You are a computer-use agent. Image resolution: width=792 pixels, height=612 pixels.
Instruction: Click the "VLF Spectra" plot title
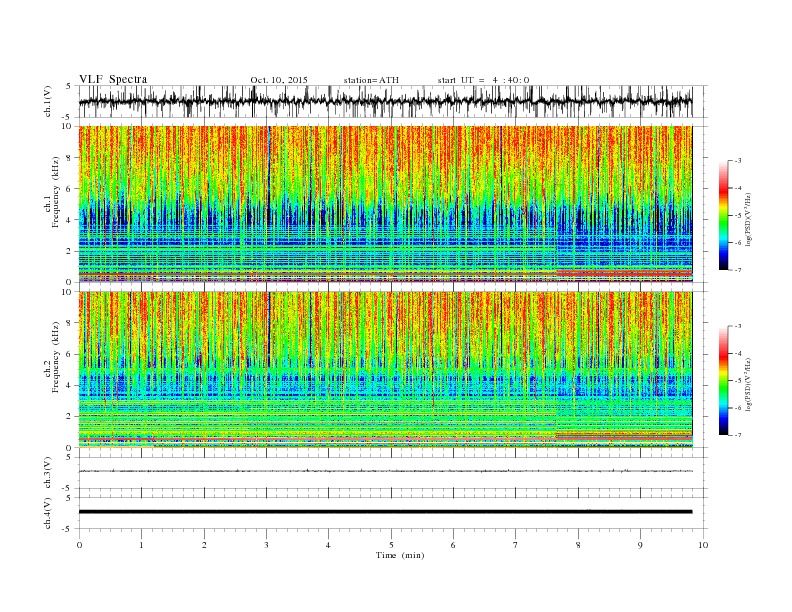click(x=113, y=79)
